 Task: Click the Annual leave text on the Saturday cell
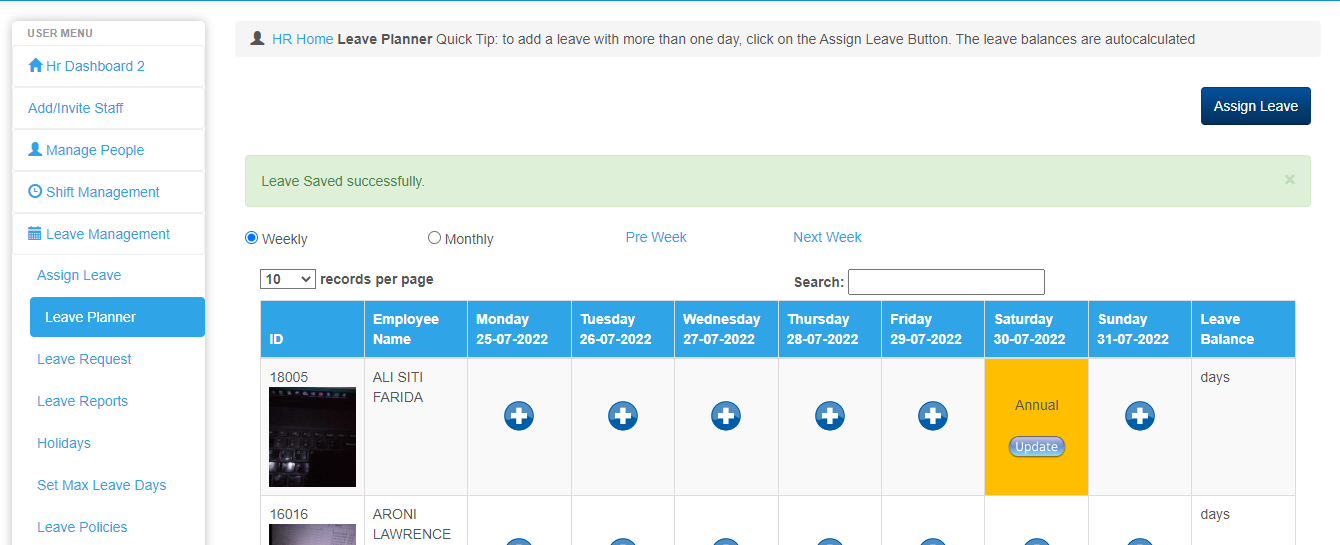(1036, 405)
